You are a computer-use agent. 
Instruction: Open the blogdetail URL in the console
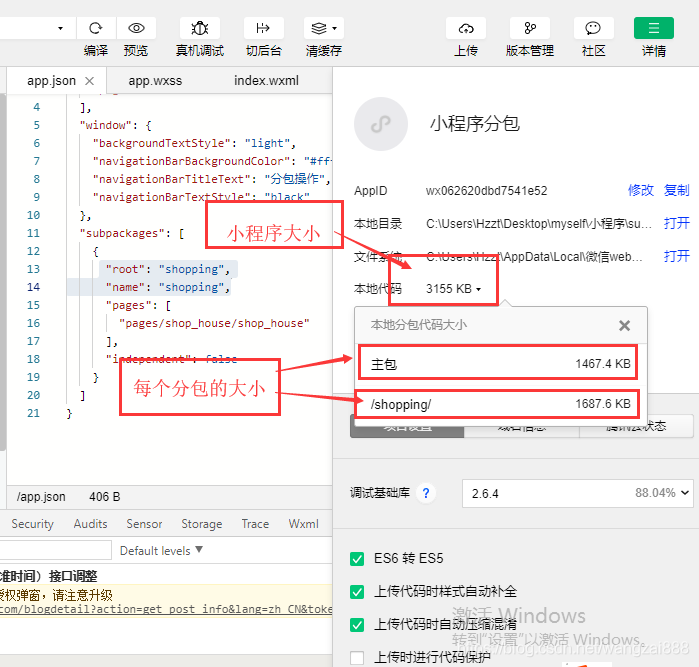coord(166,609)
